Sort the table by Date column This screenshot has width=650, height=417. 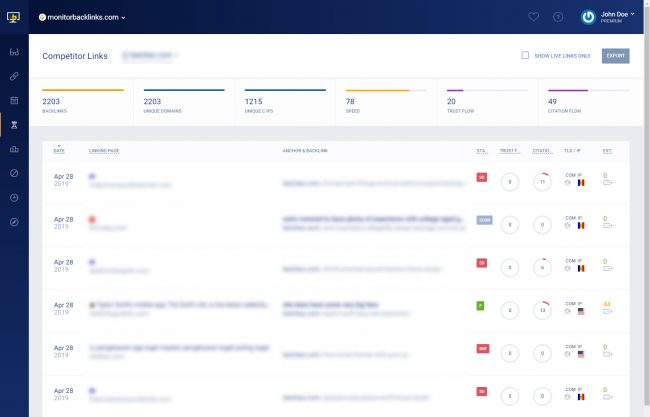click(x=59, y=151)
